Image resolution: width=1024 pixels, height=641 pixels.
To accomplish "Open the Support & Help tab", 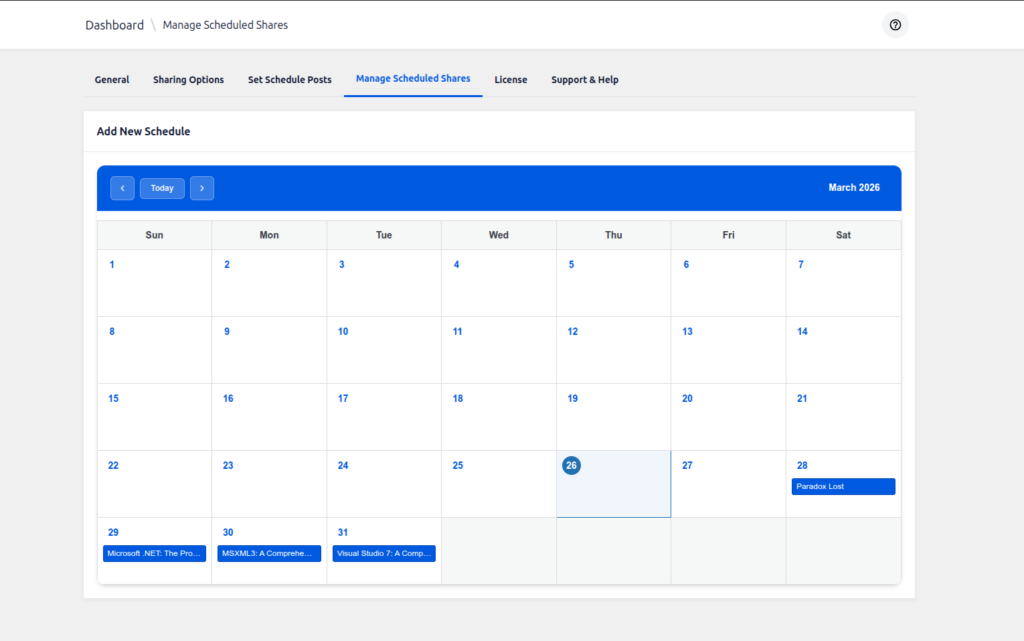I will tap(585, 80).
